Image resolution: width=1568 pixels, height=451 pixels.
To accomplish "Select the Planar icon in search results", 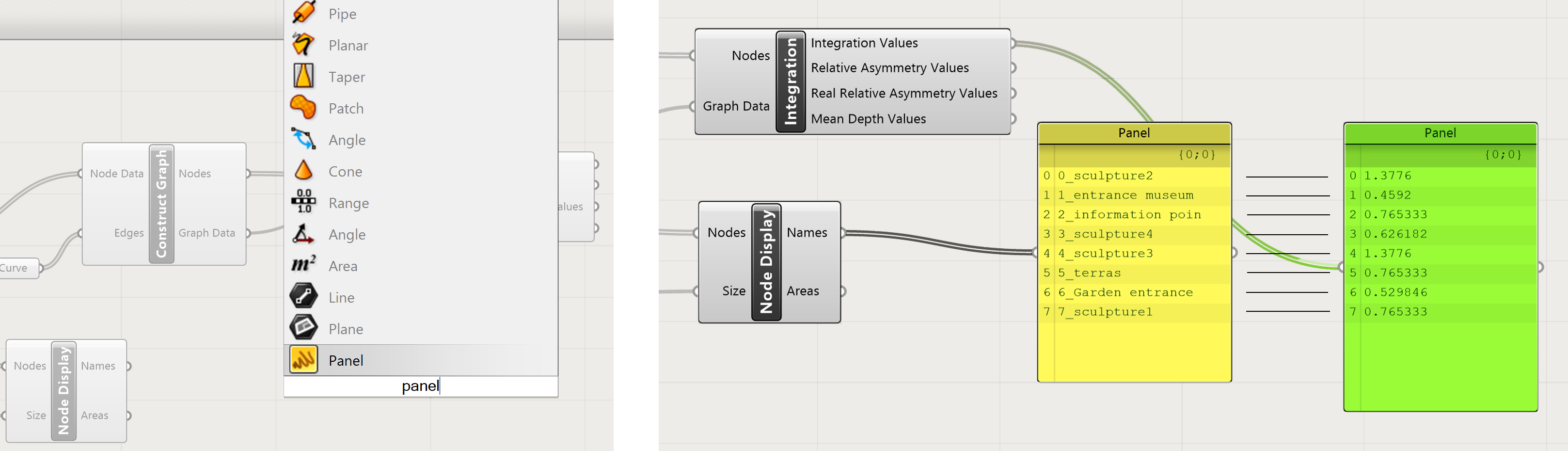I will click(x=303, y=45).
